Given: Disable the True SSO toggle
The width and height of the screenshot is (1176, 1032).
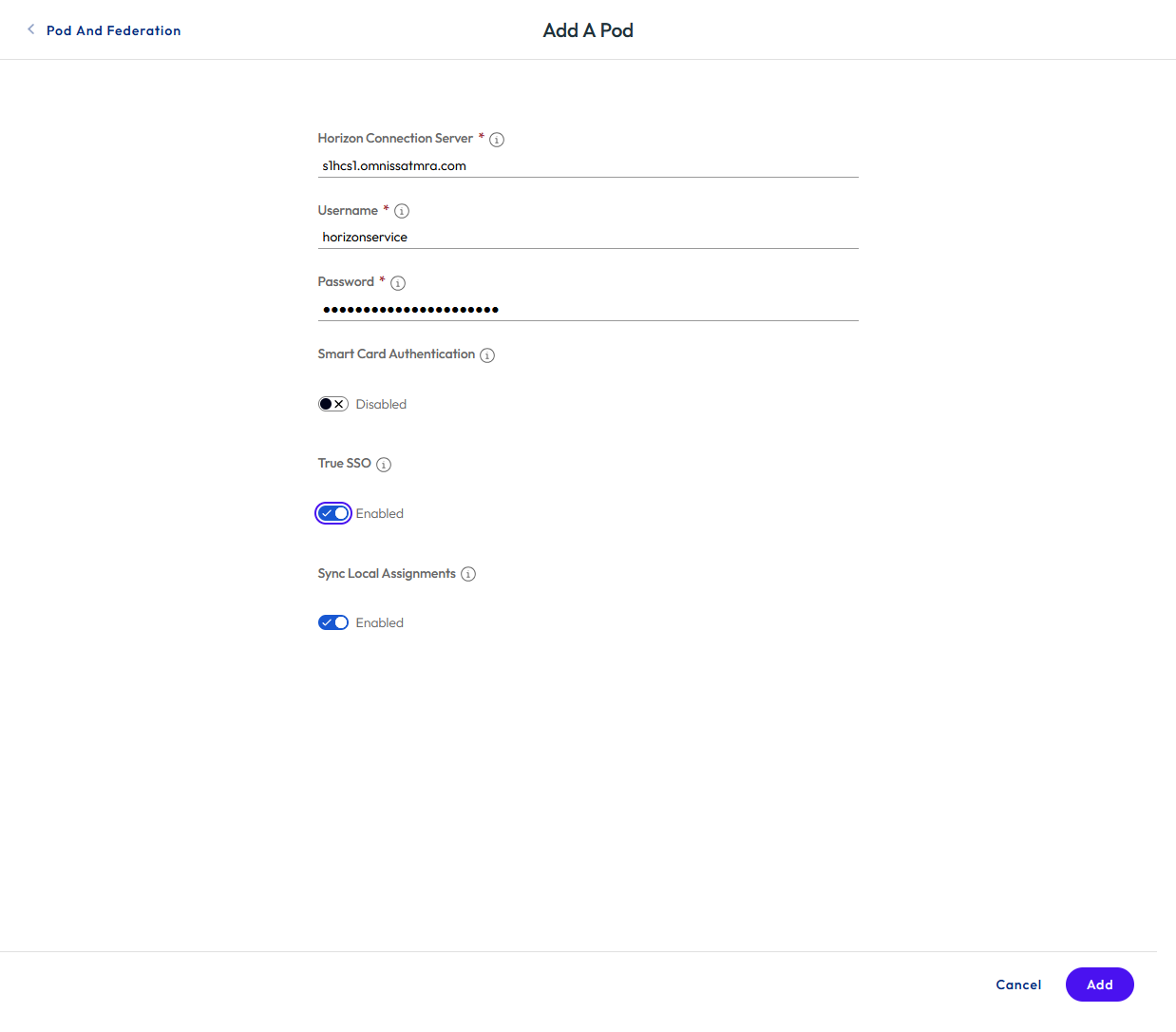Looking at the screenshot, I should [x=333, y=513].
